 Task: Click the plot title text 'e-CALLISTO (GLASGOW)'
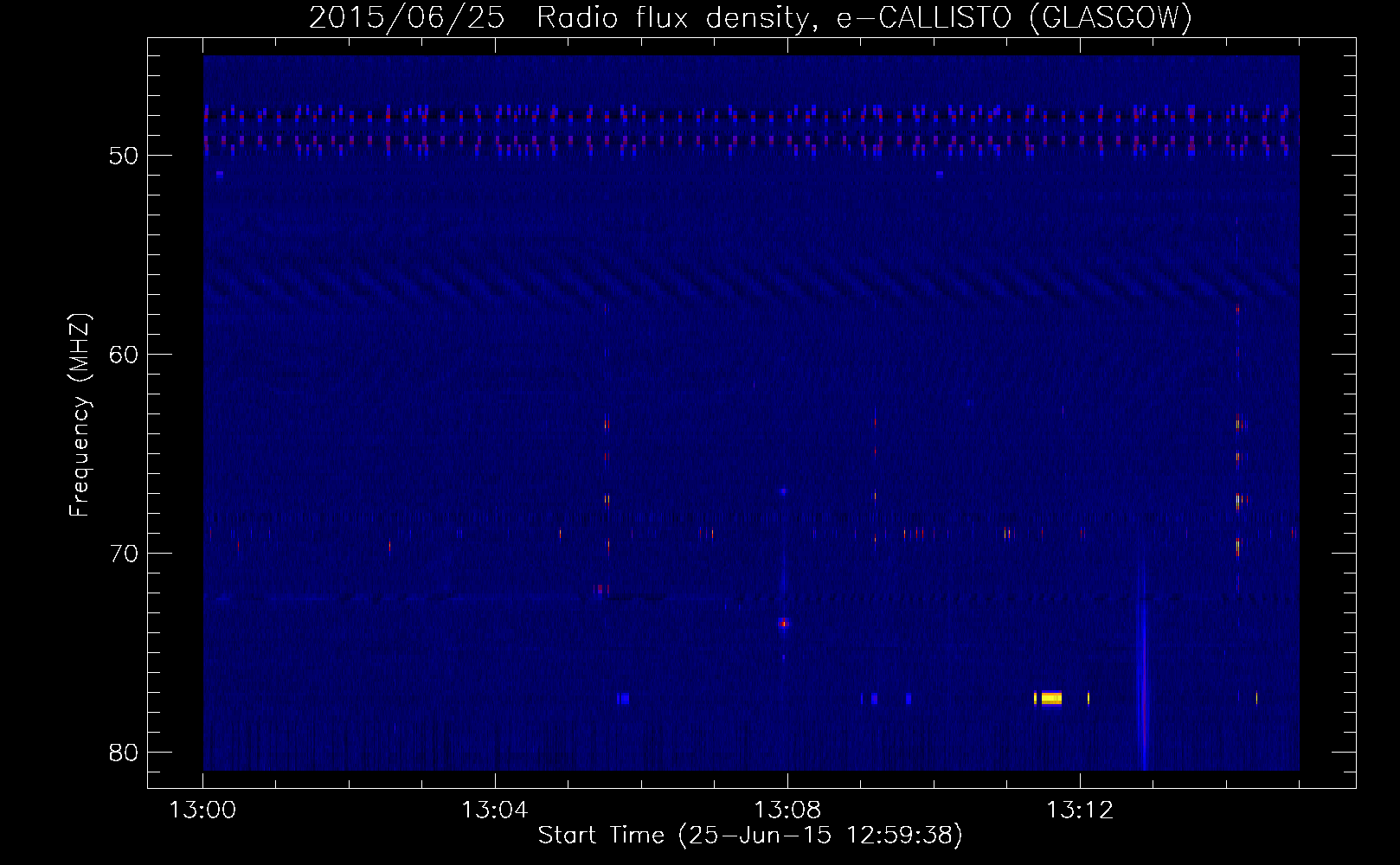coord(1014,17)
